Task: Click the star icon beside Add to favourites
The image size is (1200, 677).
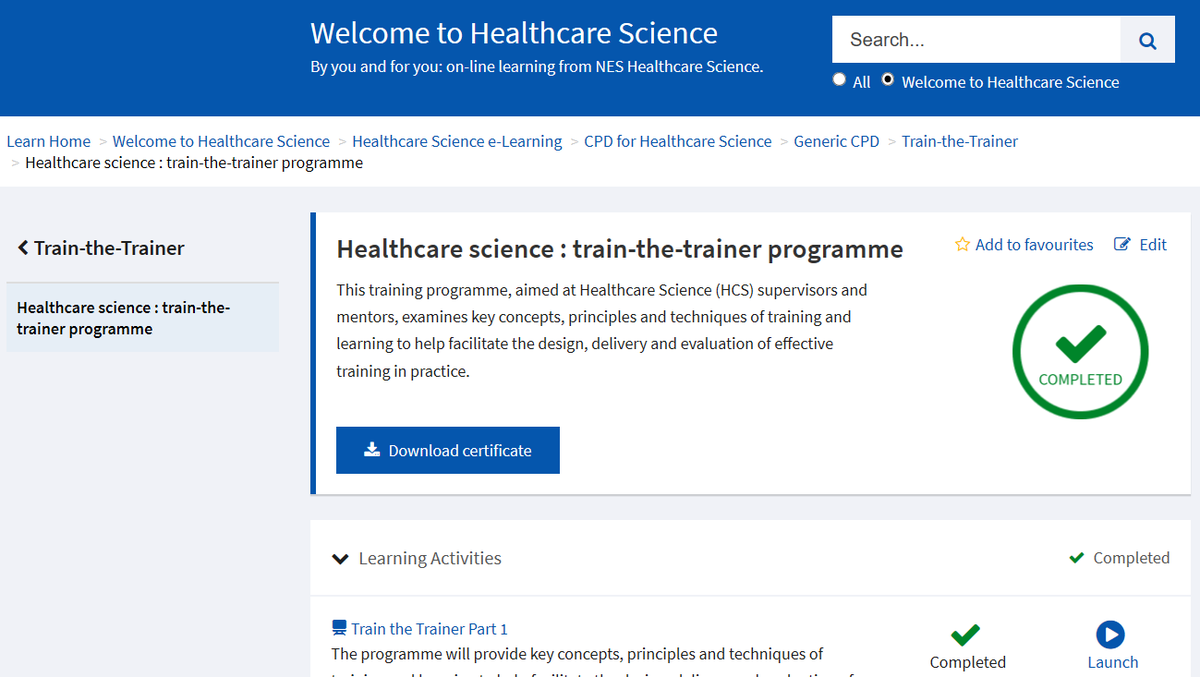Action: (x=962, y=245)
